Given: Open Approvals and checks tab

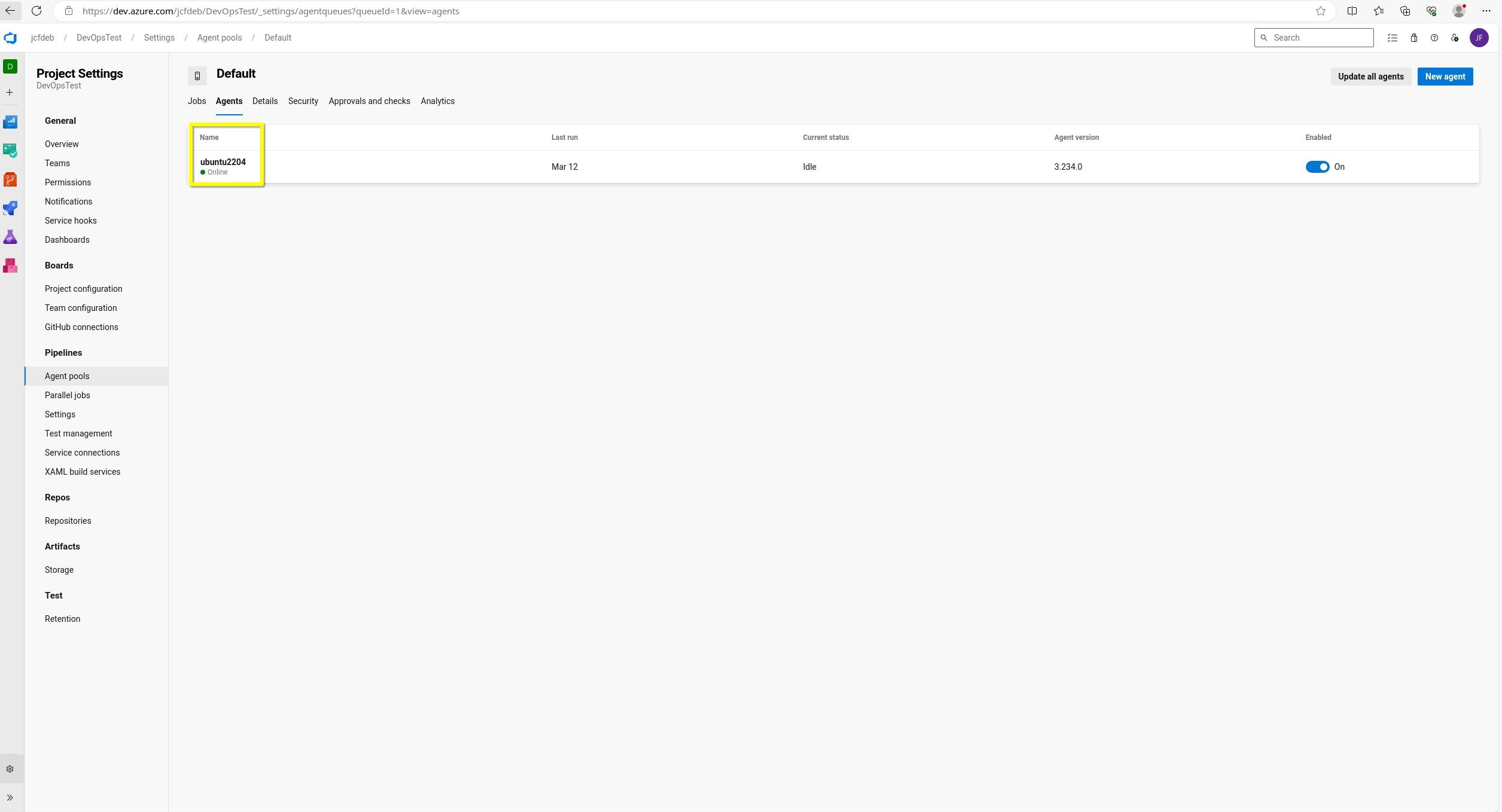Looking at the screenshot, I should click(370, 101).
